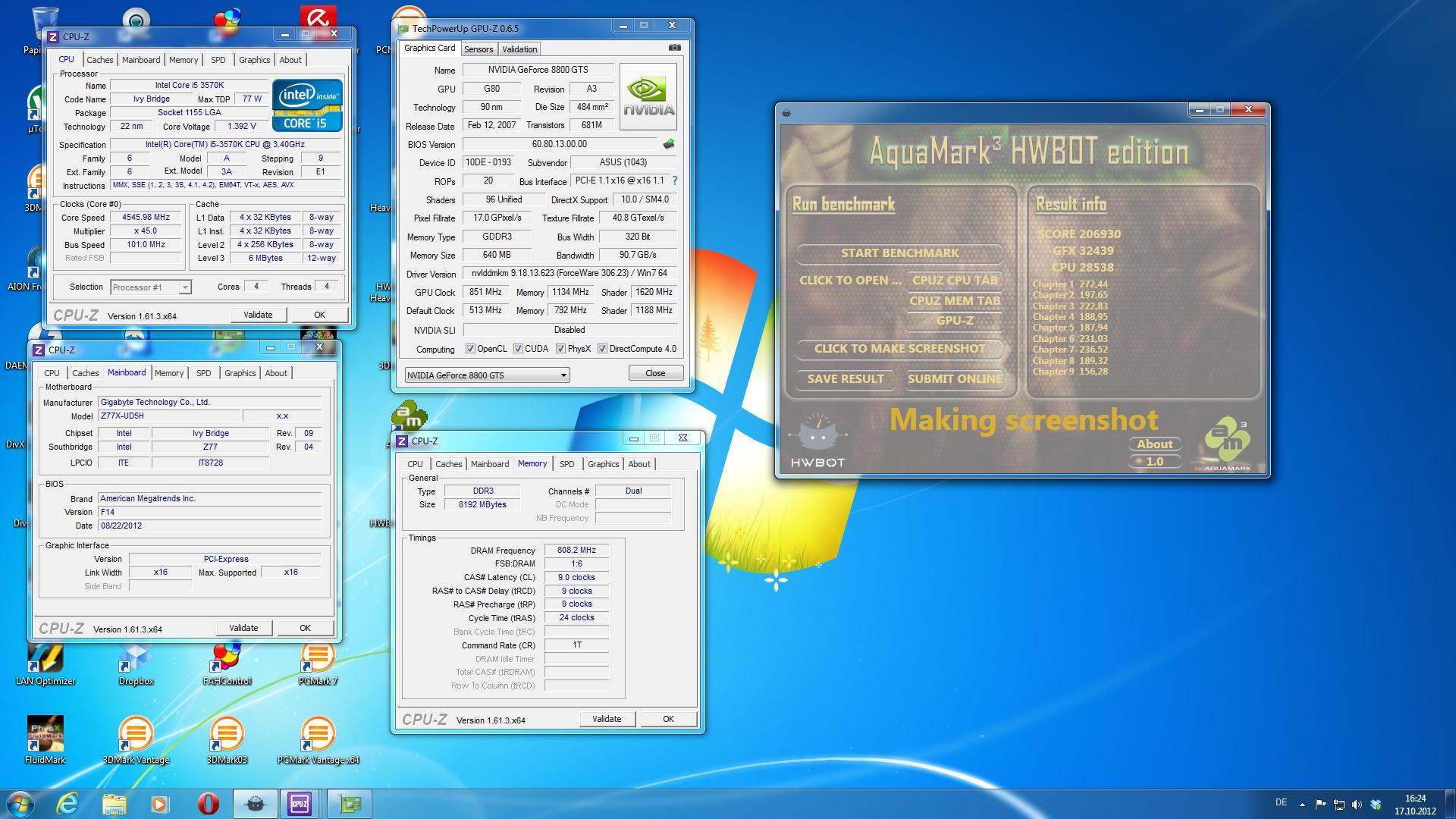This screenshot has height=819, width=1456.
Task: Open LAN Optimizer desktop shortcut
Action: 45,664
